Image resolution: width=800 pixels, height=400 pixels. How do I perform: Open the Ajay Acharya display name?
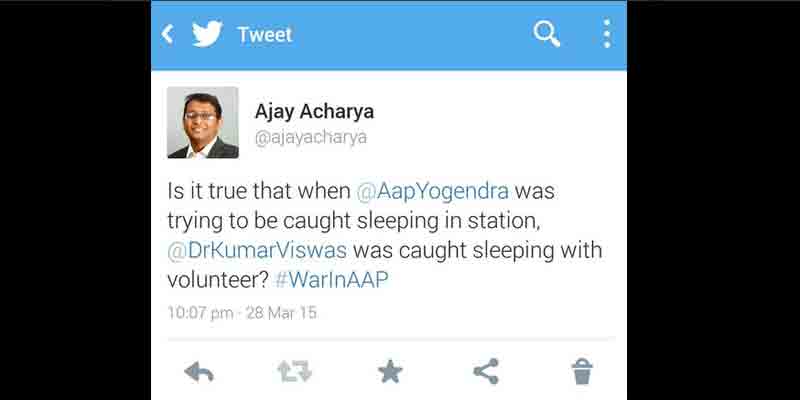coord(314,112)
